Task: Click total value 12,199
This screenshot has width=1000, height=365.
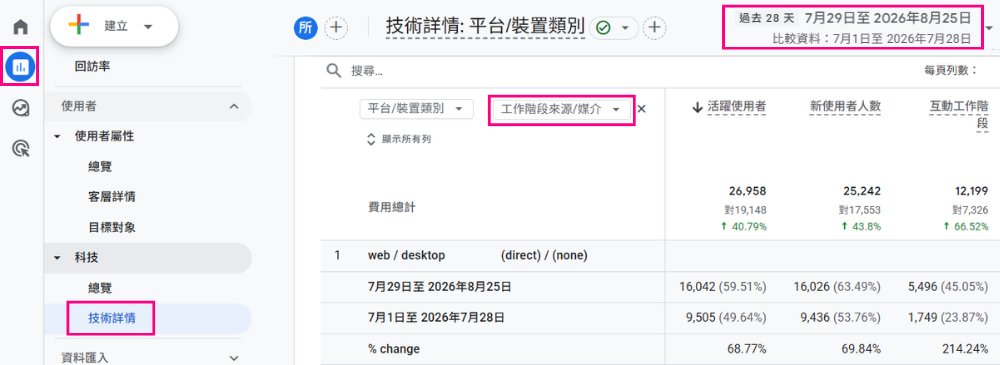Action: [970, 191]
